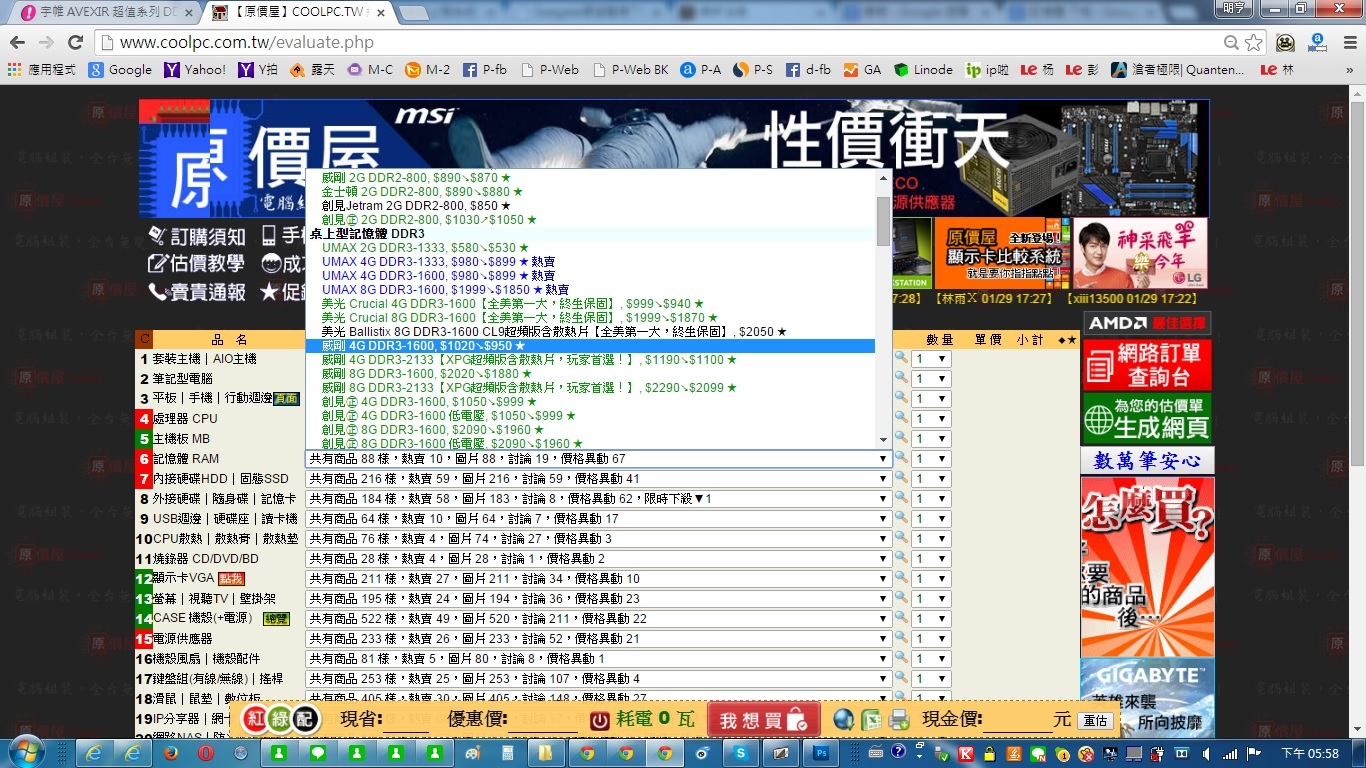Click the 重估 reset button

[x=1095, y=721]
